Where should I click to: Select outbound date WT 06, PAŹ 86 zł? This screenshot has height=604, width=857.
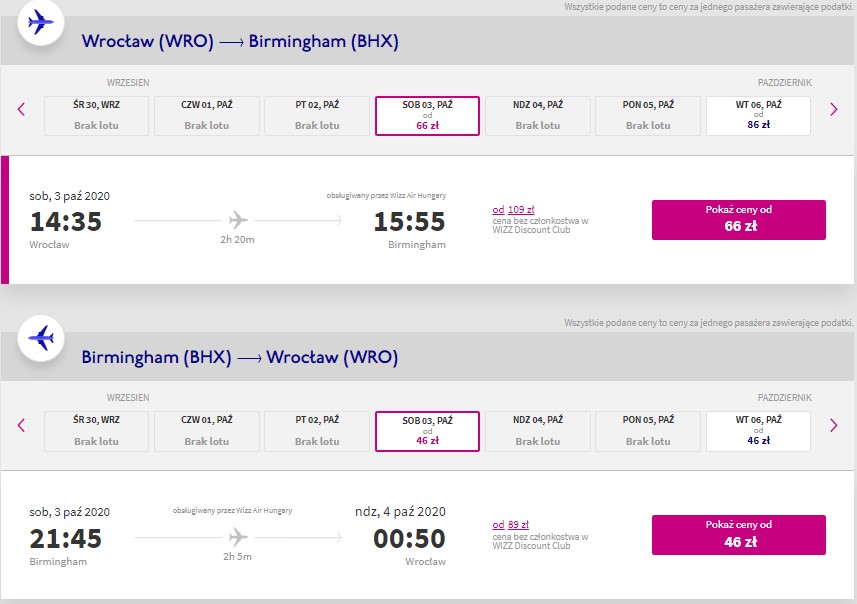pos(758,115)
